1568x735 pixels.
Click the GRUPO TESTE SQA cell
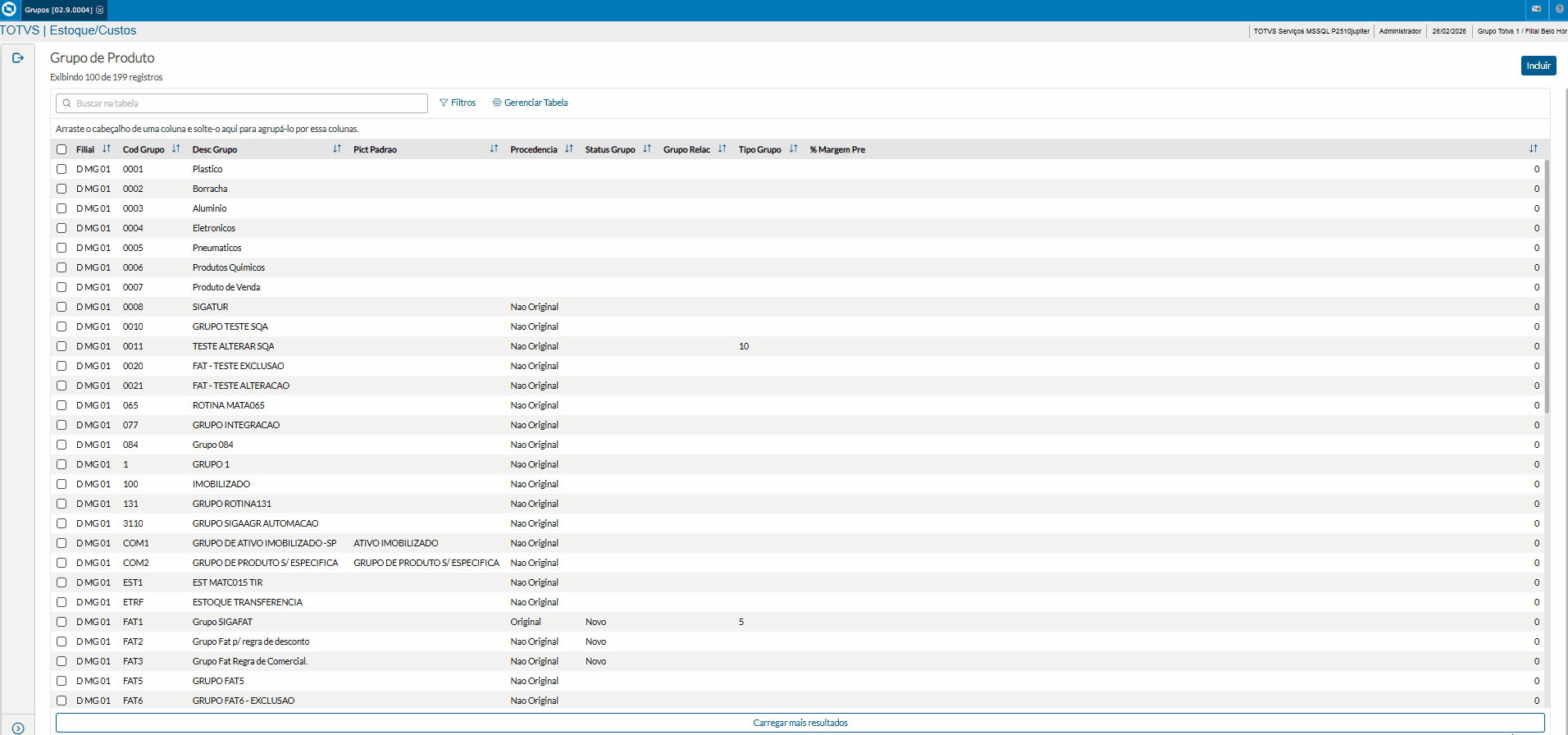click(230, 326)
